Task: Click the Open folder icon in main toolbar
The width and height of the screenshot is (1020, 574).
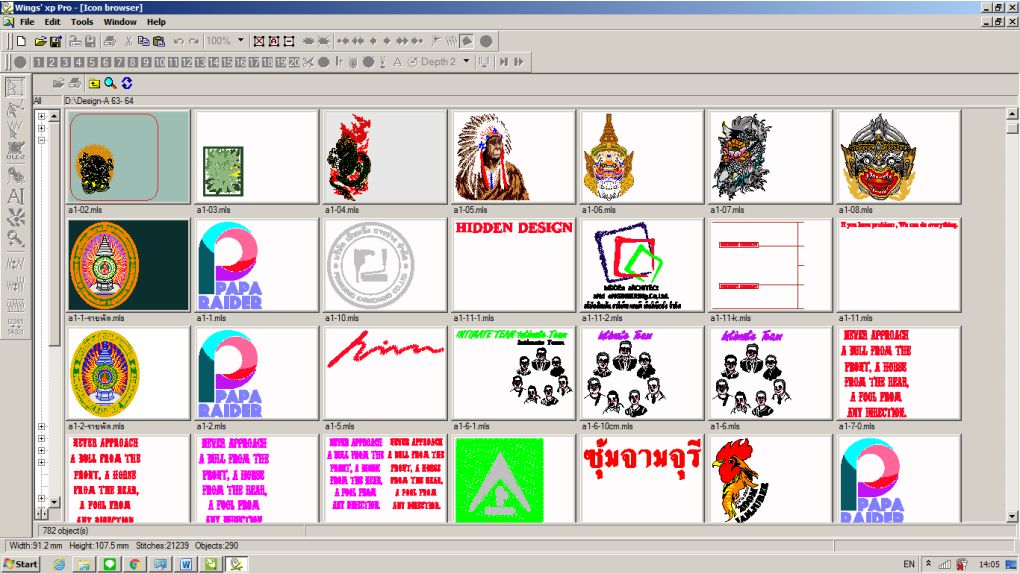Action: tap(41, 41)
